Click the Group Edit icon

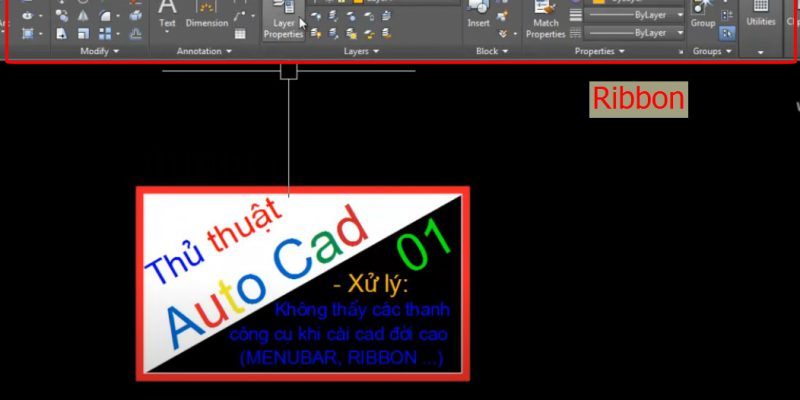click(727, 16)
